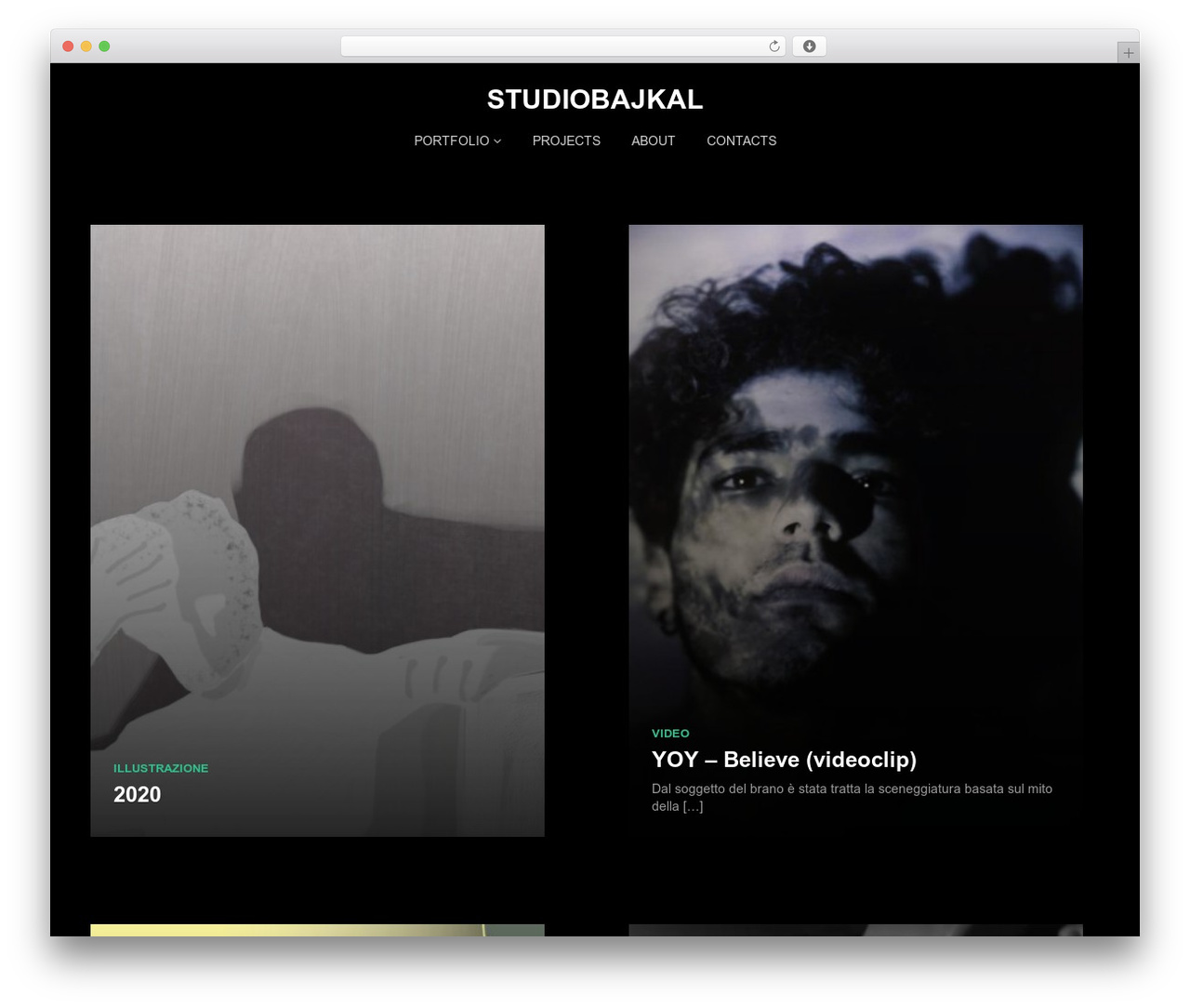
Task: Maximize the window using the green button
Action: (104, 46)
